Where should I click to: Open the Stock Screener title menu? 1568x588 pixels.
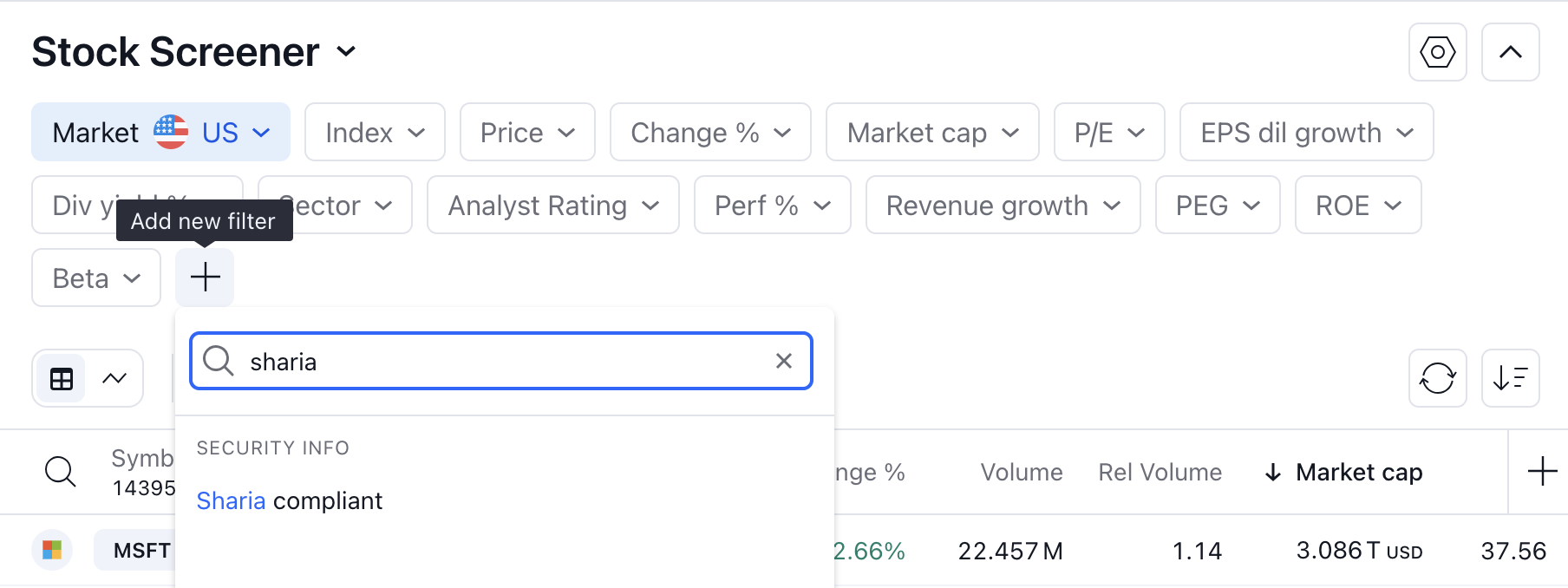click(x=194, y=52)
